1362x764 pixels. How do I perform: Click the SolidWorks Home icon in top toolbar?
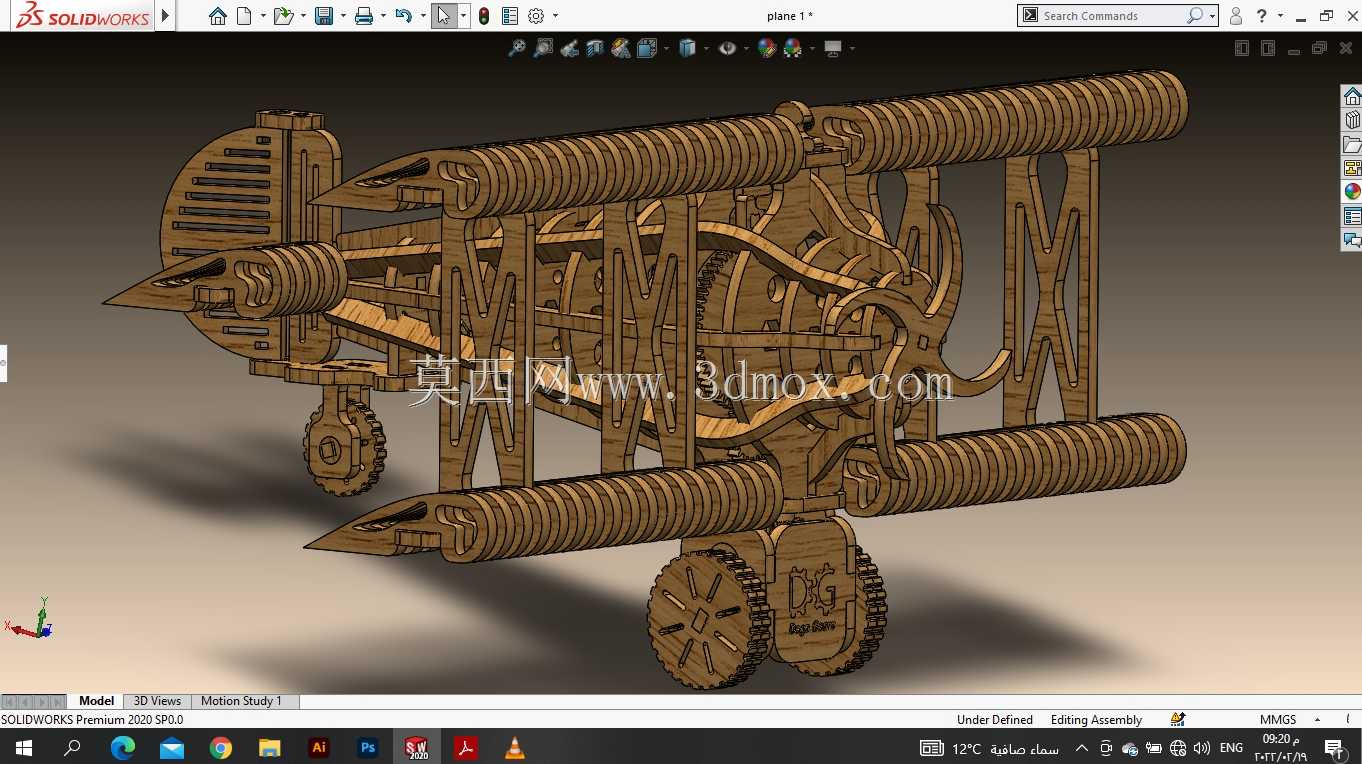[218, 16]
